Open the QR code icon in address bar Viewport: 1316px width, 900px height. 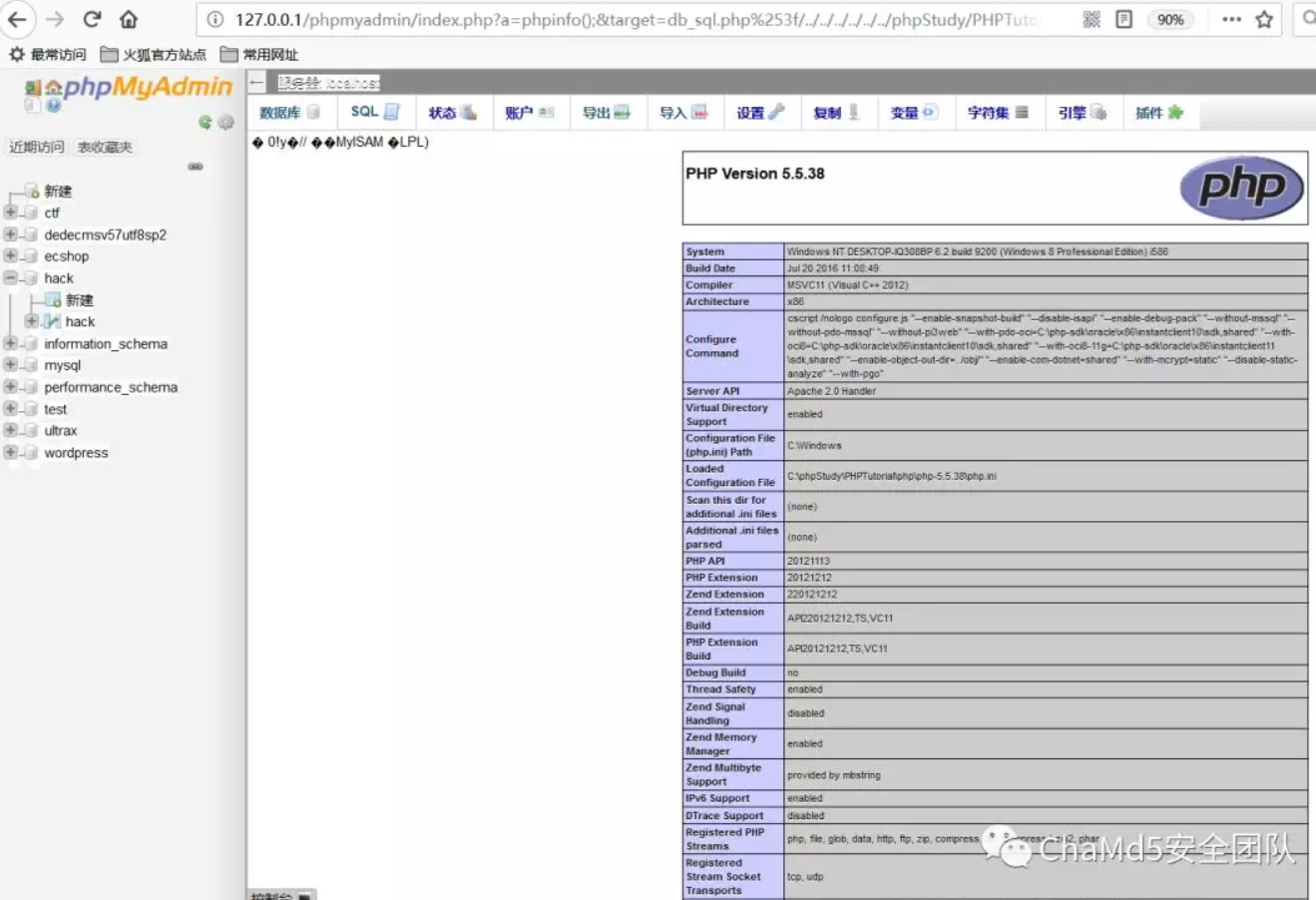[x=1092, y=19]
